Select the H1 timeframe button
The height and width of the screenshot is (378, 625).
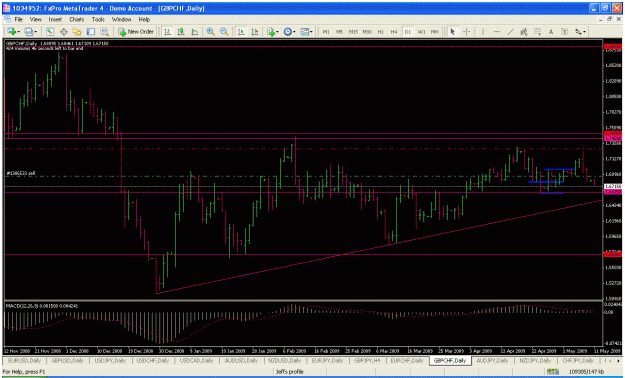point(380,32)
